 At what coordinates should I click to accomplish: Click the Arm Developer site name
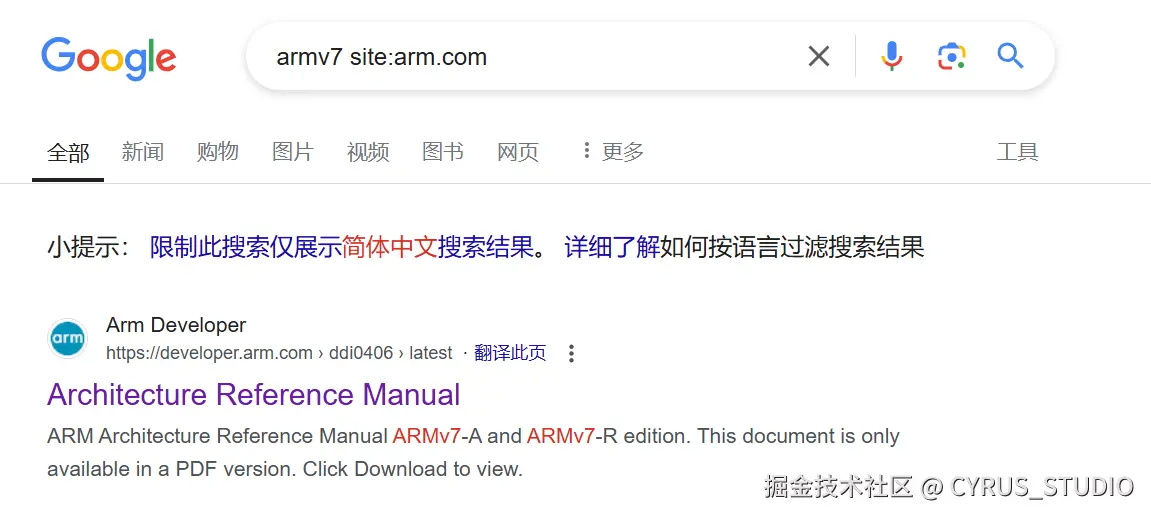176,325
